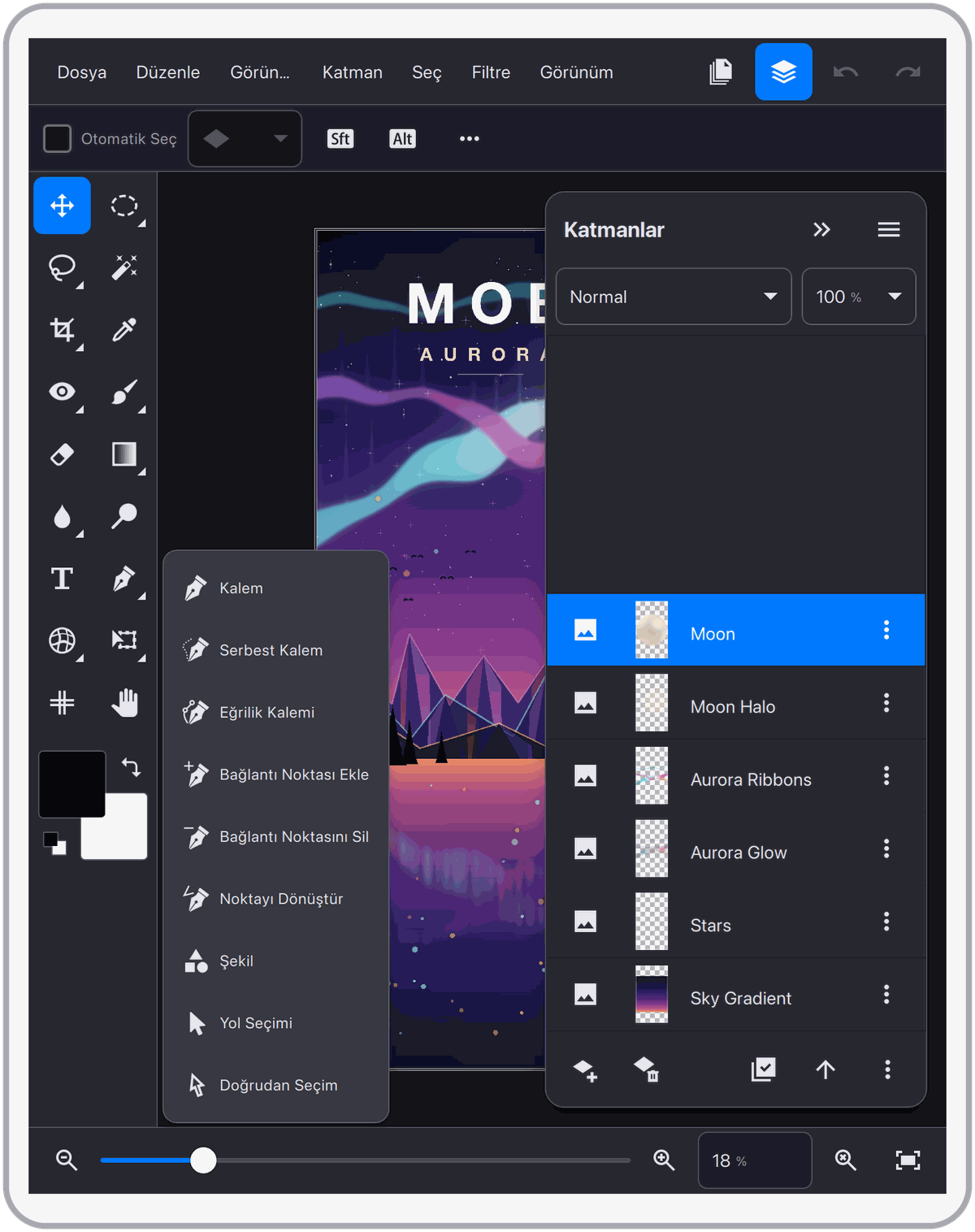Select the globe warp tool icon
This screenshot has width=975, height=1232.
pos(63,640)
